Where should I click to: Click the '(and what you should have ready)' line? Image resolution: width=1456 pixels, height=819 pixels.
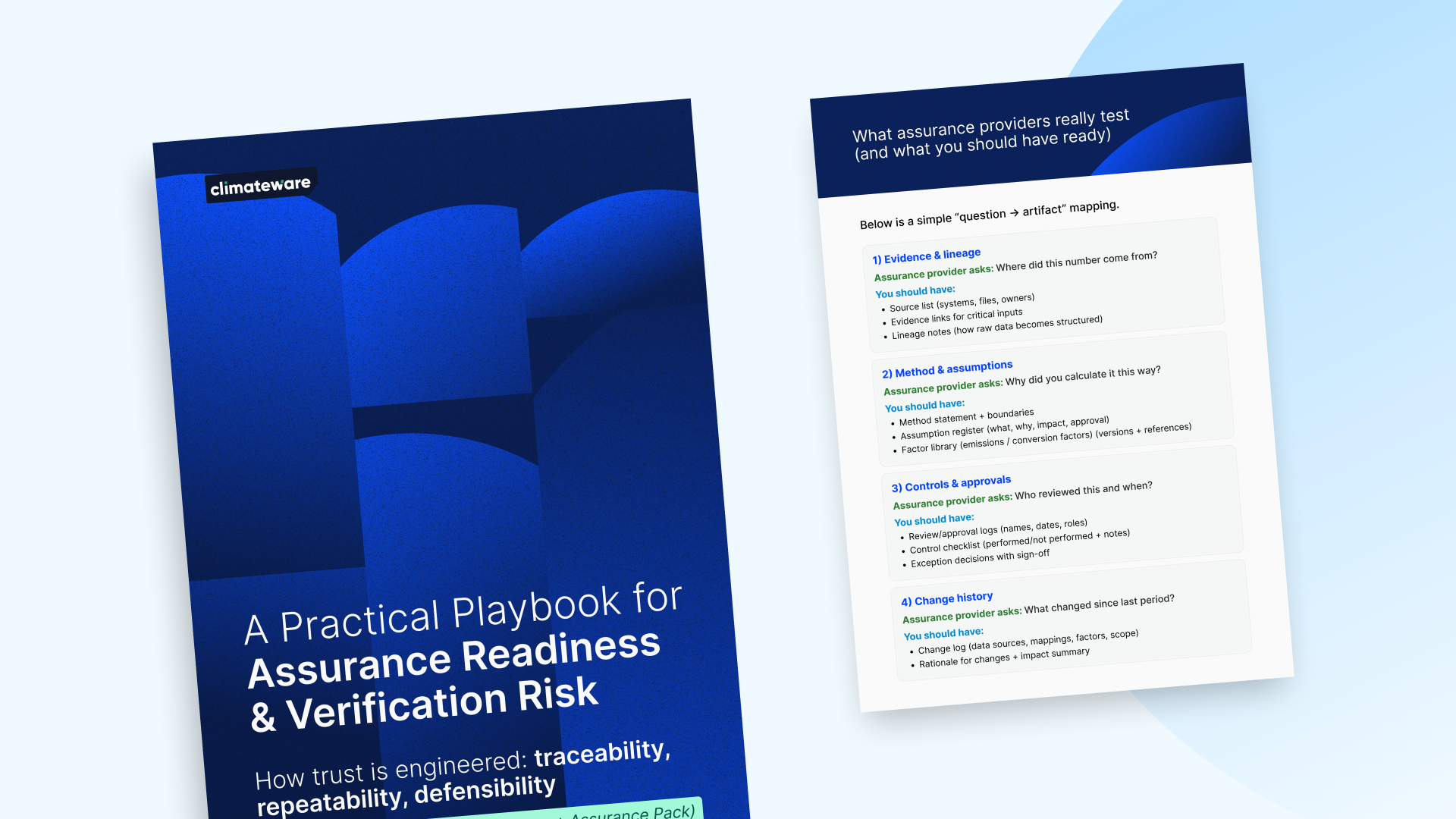[x=982, y=143]
